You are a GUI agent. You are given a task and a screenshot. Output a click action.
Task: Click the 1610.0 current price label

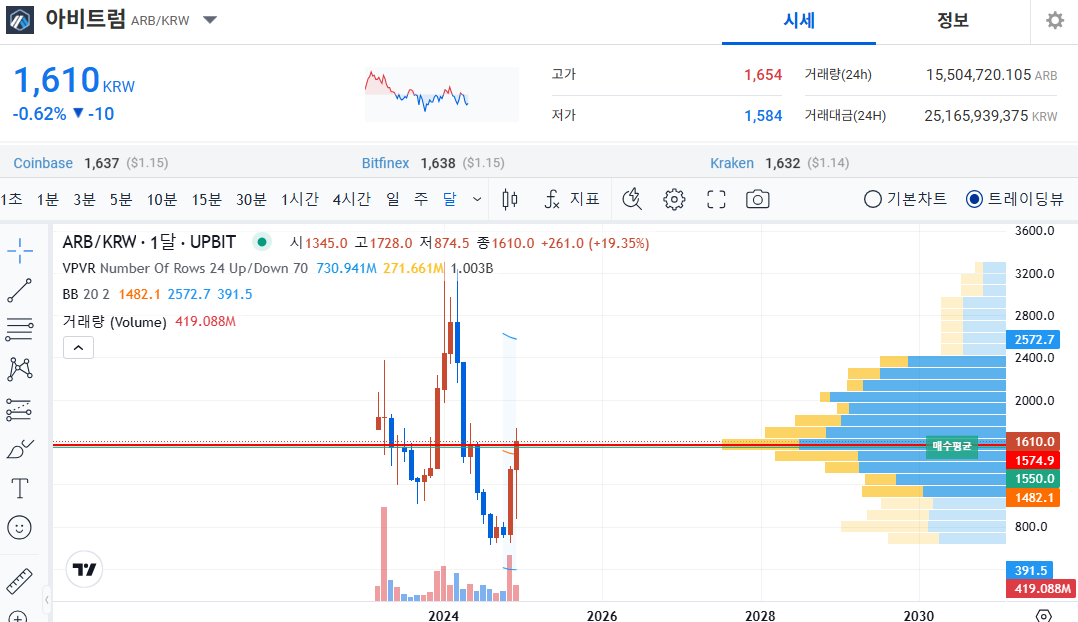(x=1035, y=441)
